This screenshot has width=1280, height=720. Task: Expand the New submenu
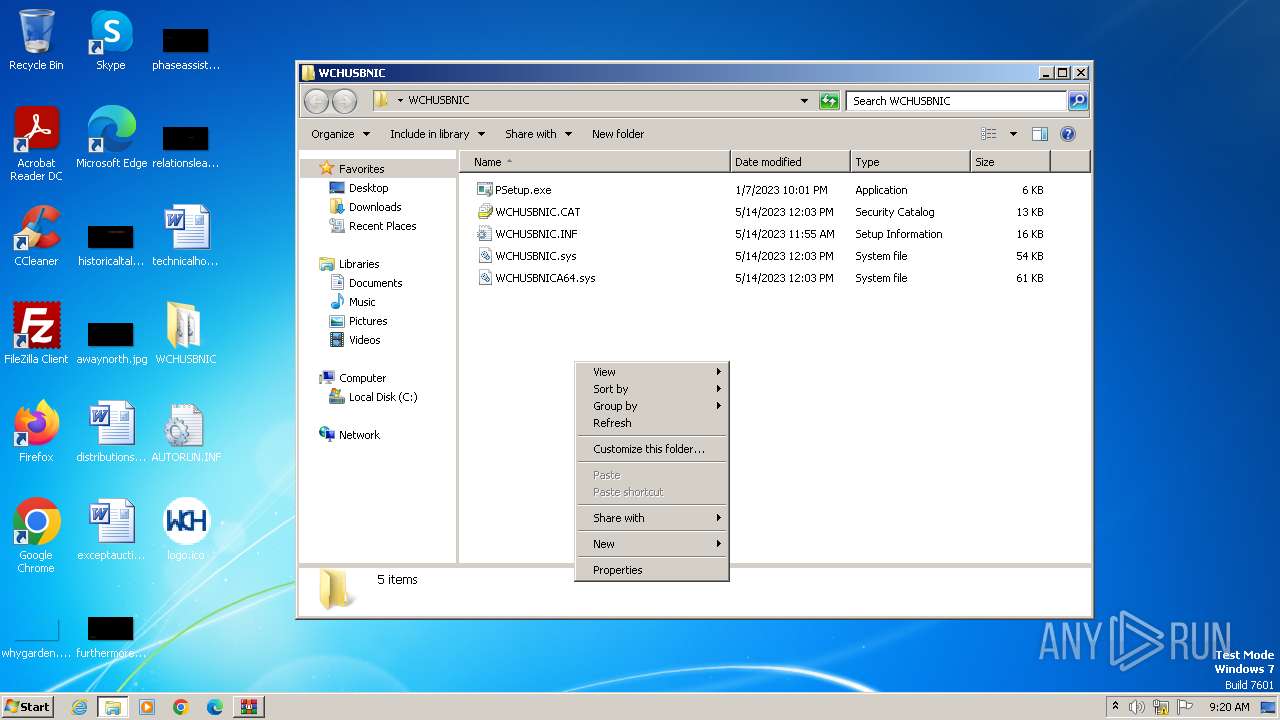(652, 544)
